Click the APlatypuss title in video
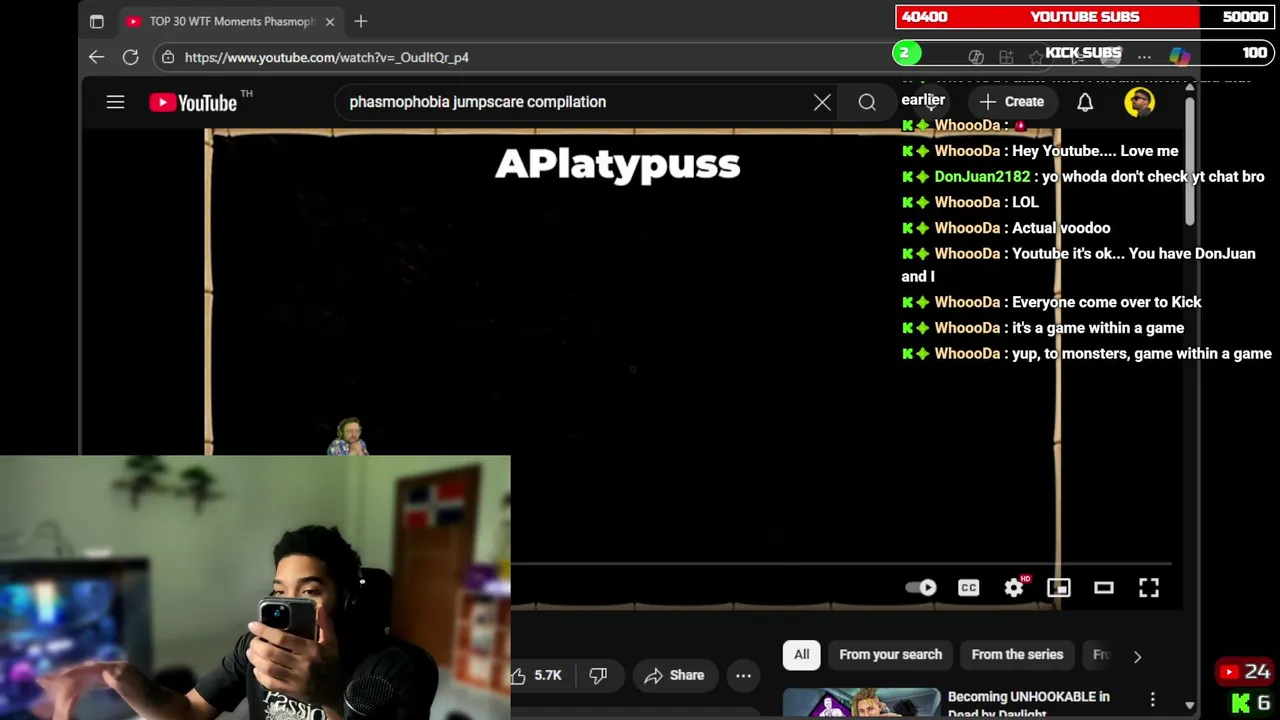This screenshot has width=1280, height=720. point(617,164)
